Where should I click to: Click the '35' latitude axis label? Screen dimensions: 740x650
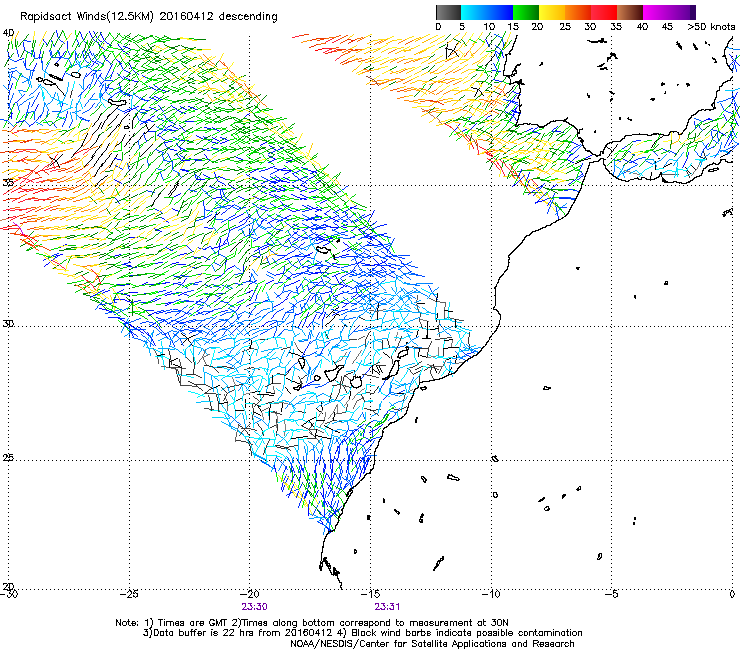(x=8, y=182)
